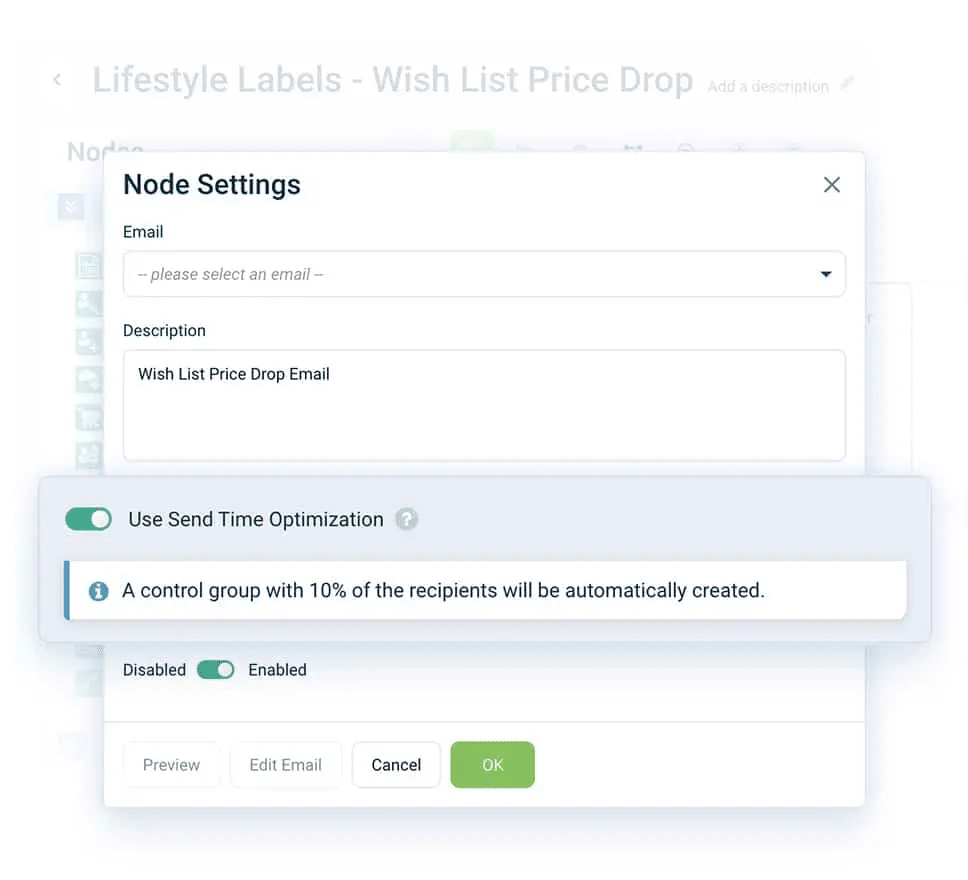The image size is (968, 880).
Task: Click the Enabled label beside the switch
Action: click(277, 670)
